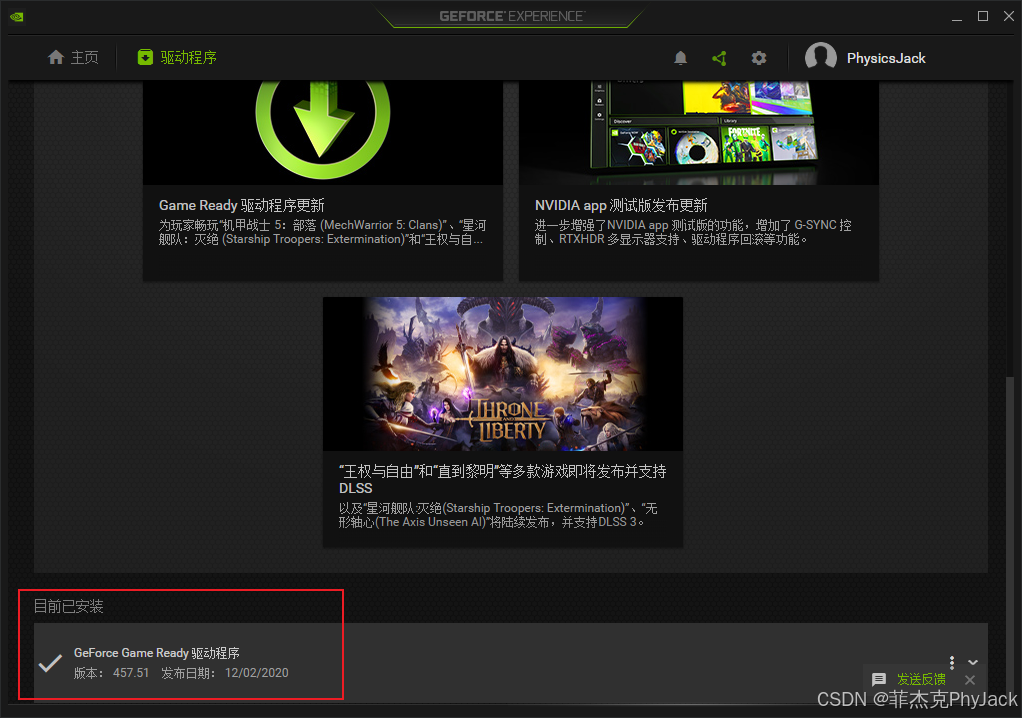Click the green share icon
Image resolution: width=1022 pixels, height=718 pixels.
720,58
